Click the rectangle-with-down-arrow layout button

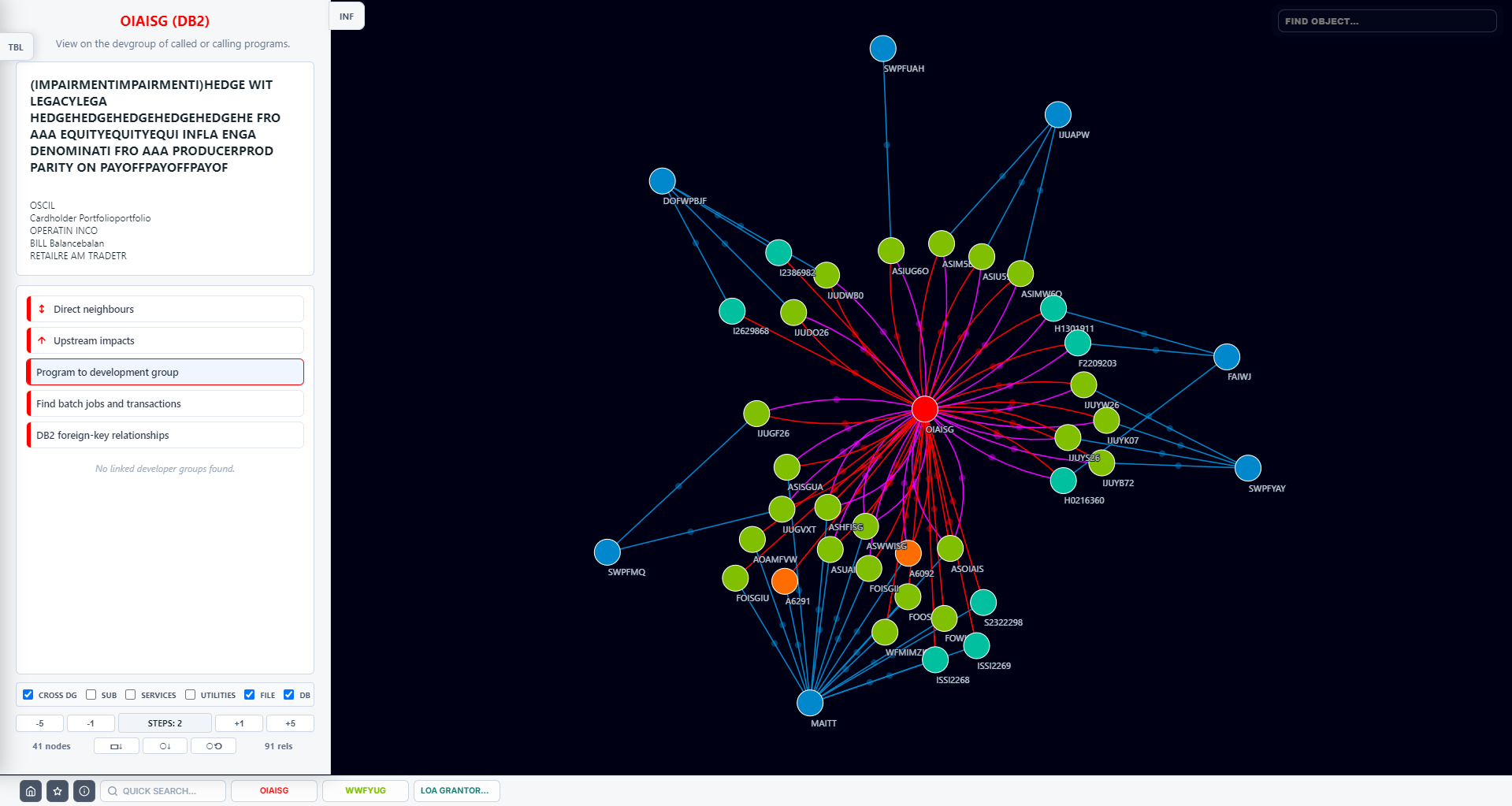[117, 746]
